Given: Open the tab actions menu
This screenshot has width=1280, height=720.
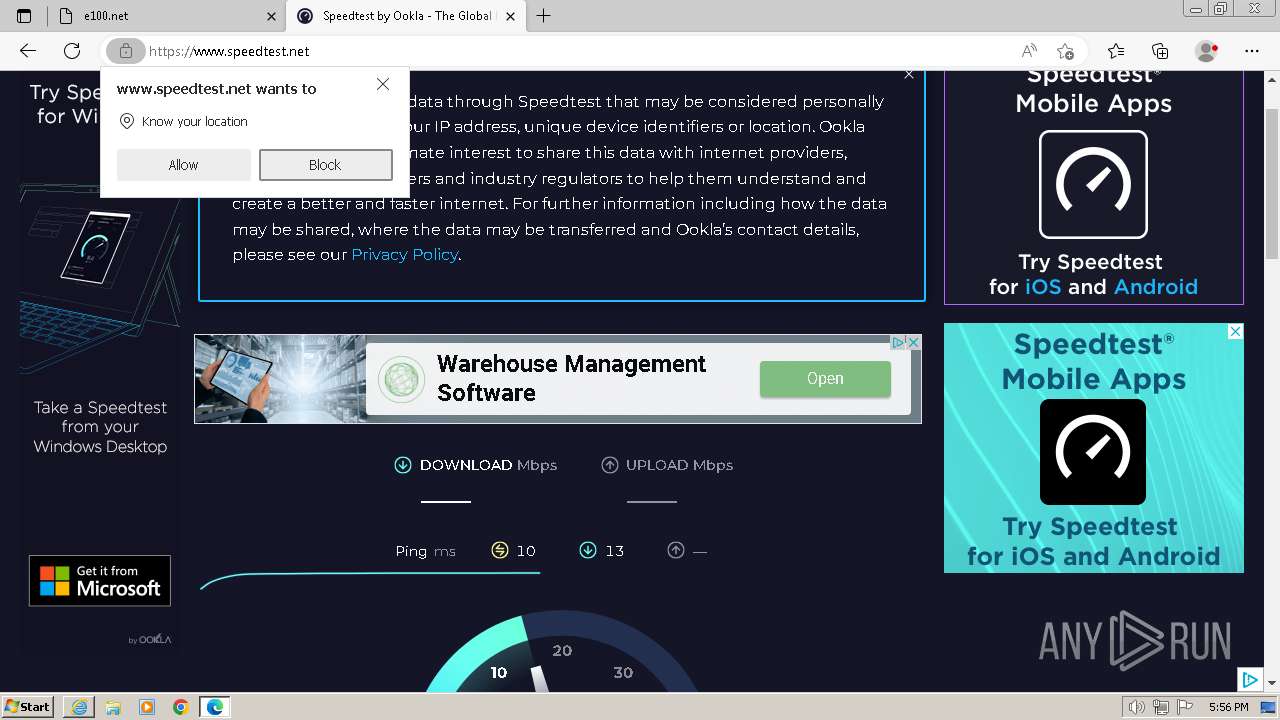Looking at the screenshot, I should [24, 16].
